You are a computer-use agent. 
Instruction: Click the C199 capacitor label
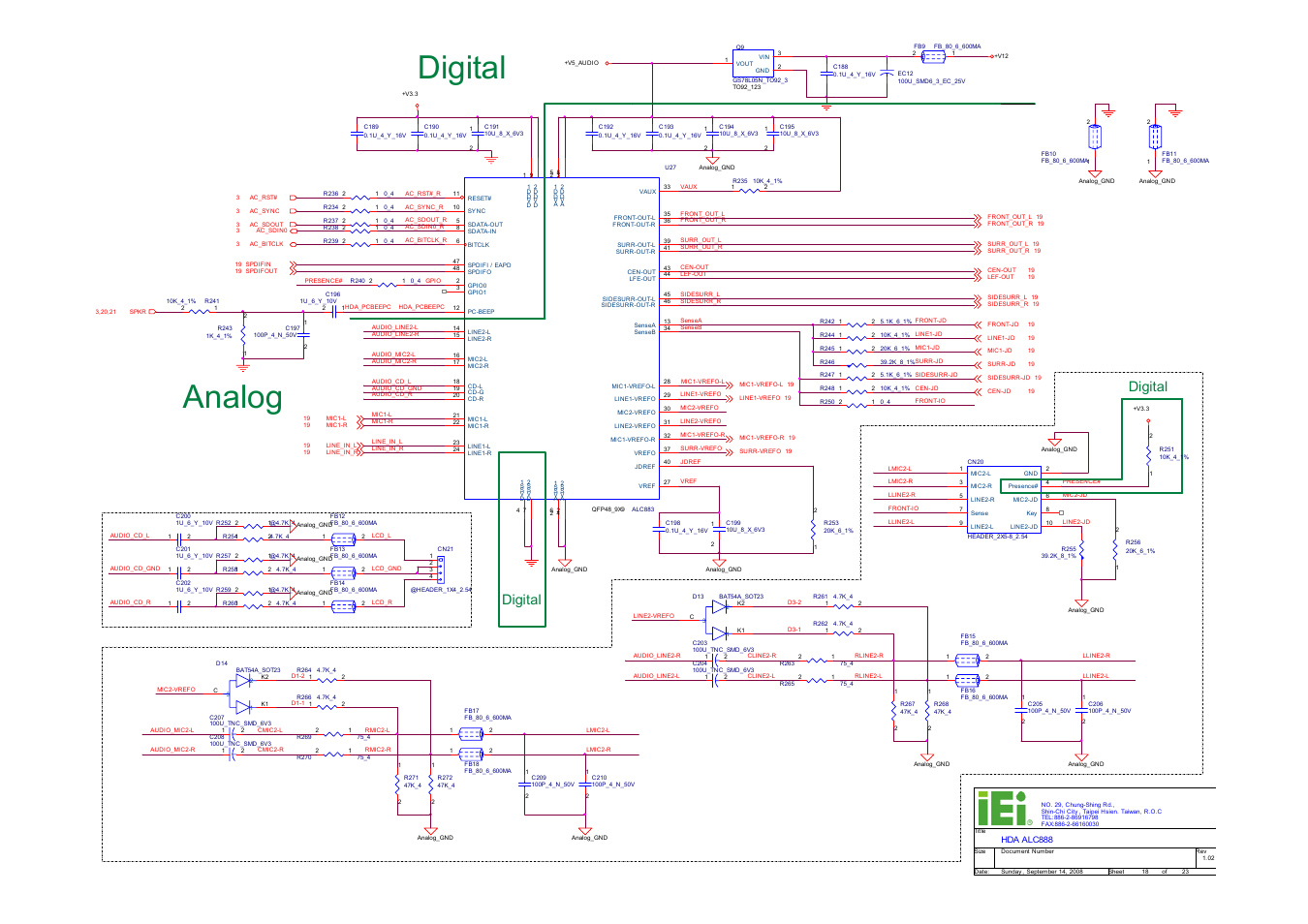pos(733,523)
